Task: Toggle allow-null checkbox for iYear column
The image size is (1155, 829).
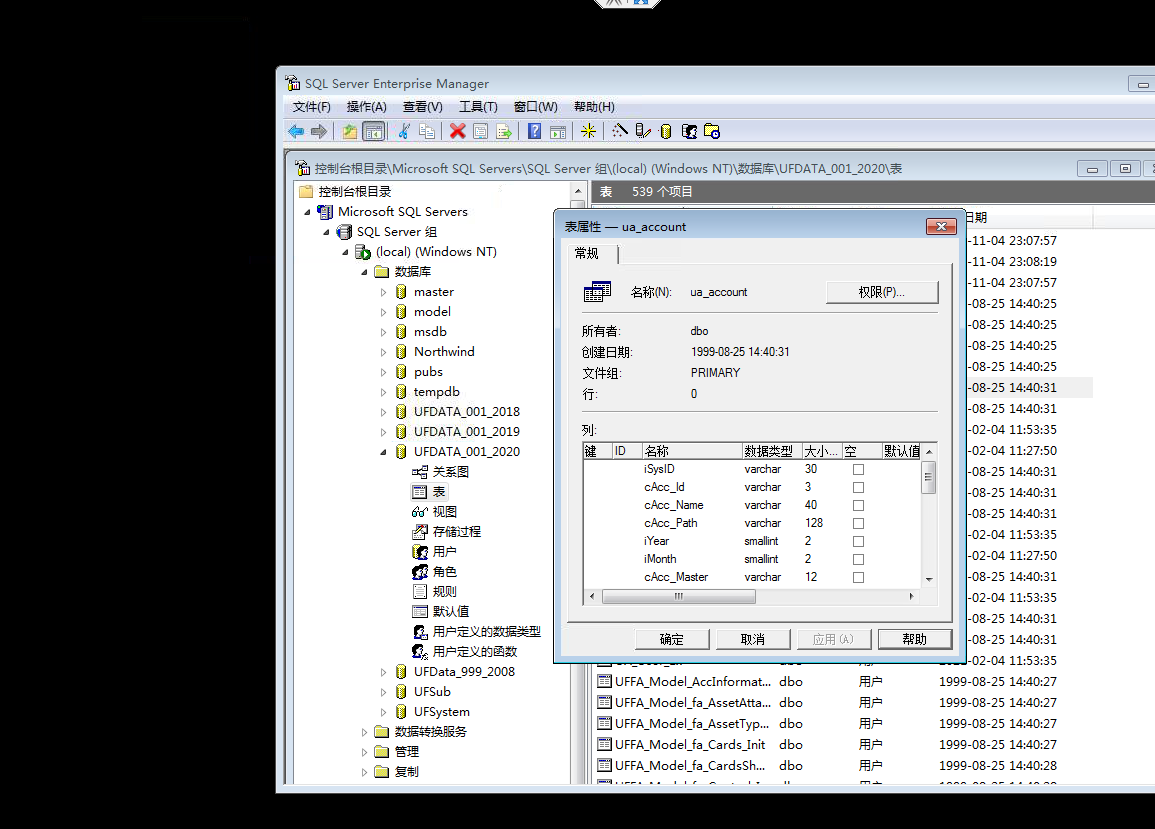Action: point(858,542)
